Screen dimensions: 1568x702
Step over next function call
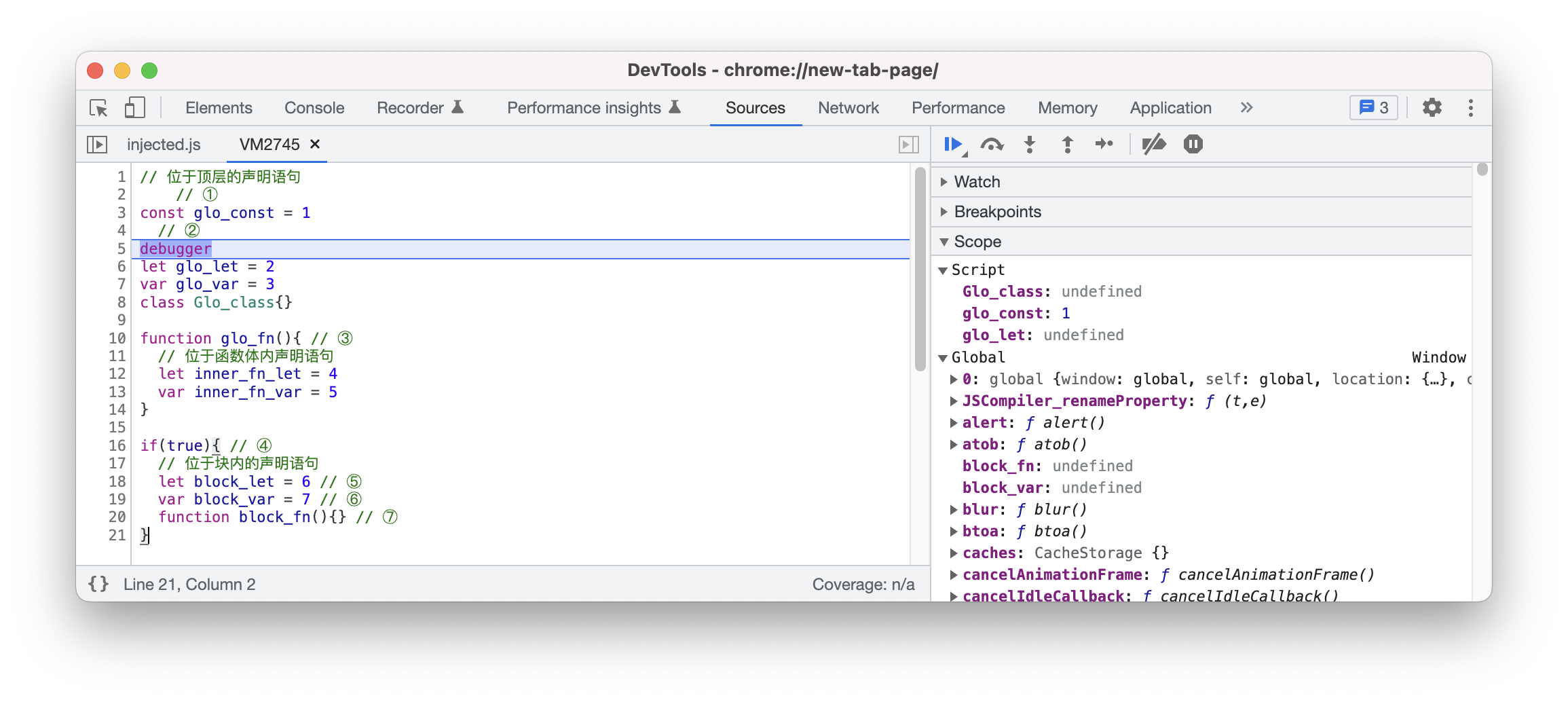(x=992, y=145)
